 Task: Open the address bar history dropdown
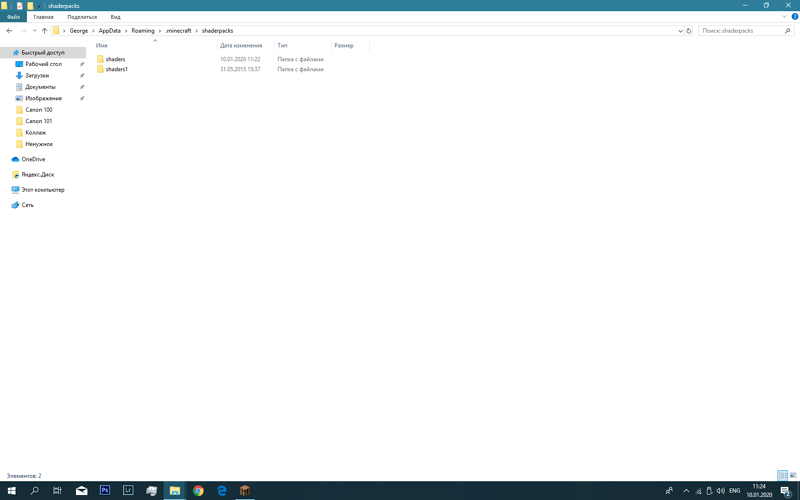click(x=681, y=31)
